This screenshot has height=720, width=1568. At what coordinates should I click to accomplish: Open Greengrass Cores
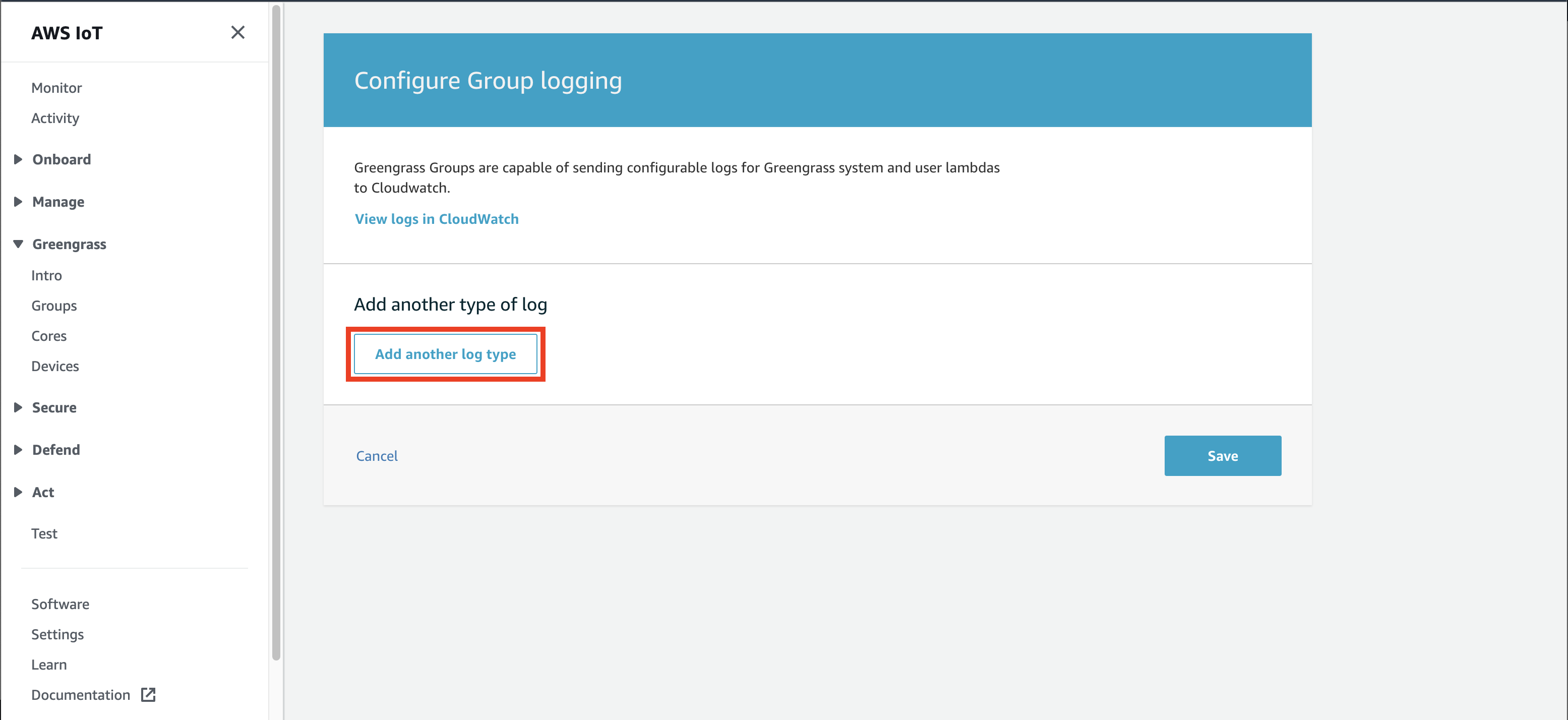tap(49, 336)
